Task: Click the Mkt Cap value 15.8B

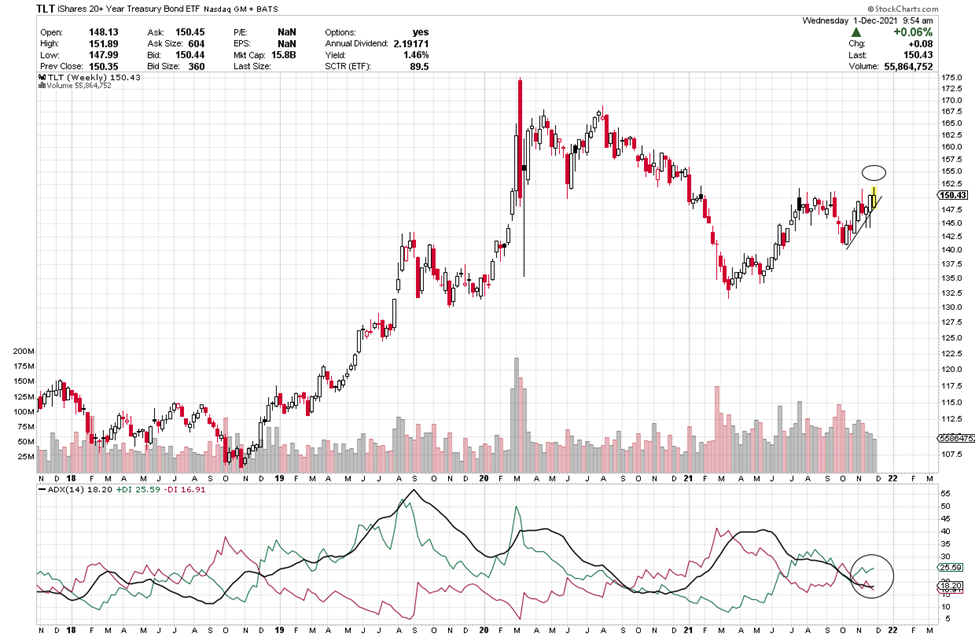Action: 284,55
